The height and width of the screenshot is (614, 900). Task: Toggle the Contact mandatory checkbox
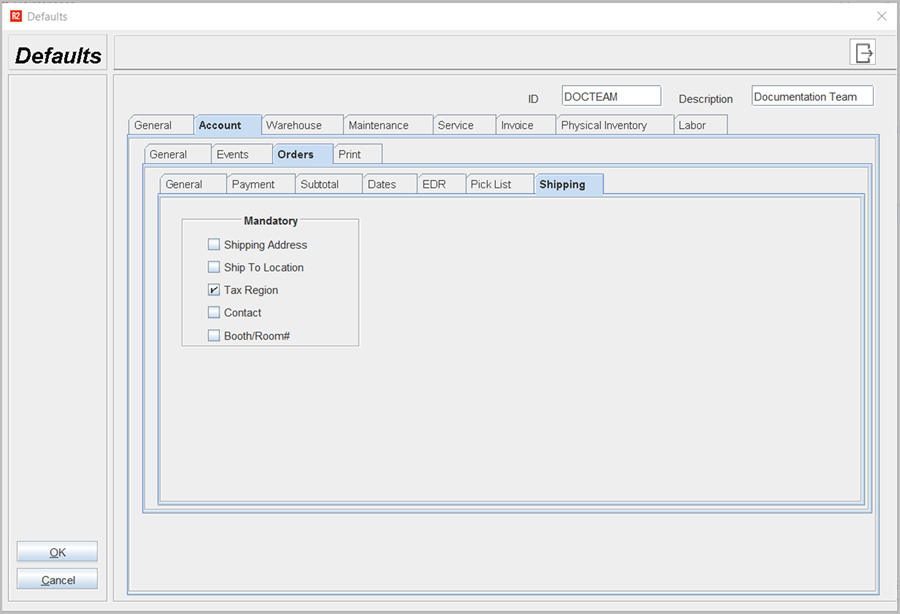(214, 312)
